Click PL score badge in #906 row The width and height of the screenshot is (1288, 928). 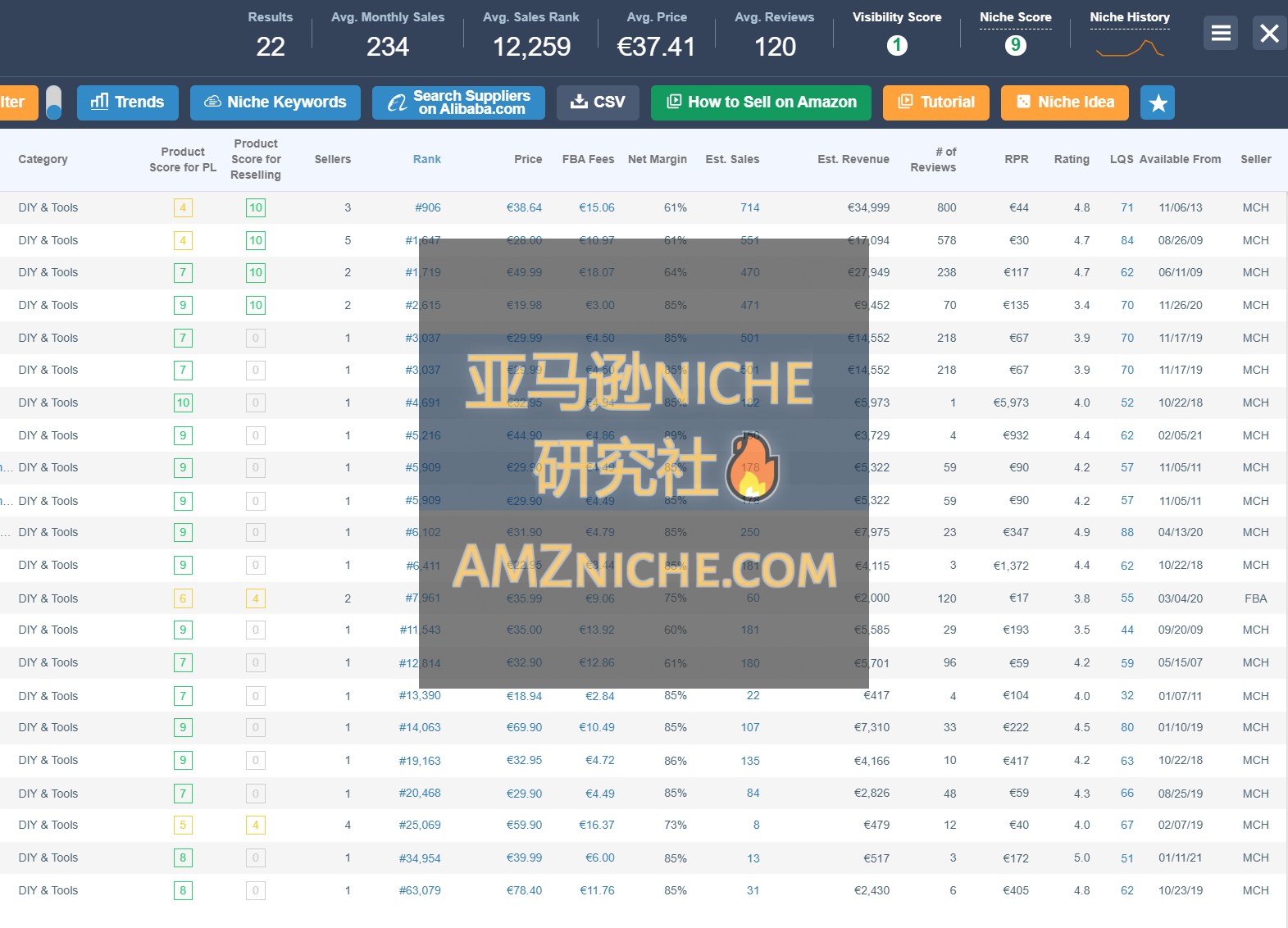pyautogui.click(x=183, y=207)
